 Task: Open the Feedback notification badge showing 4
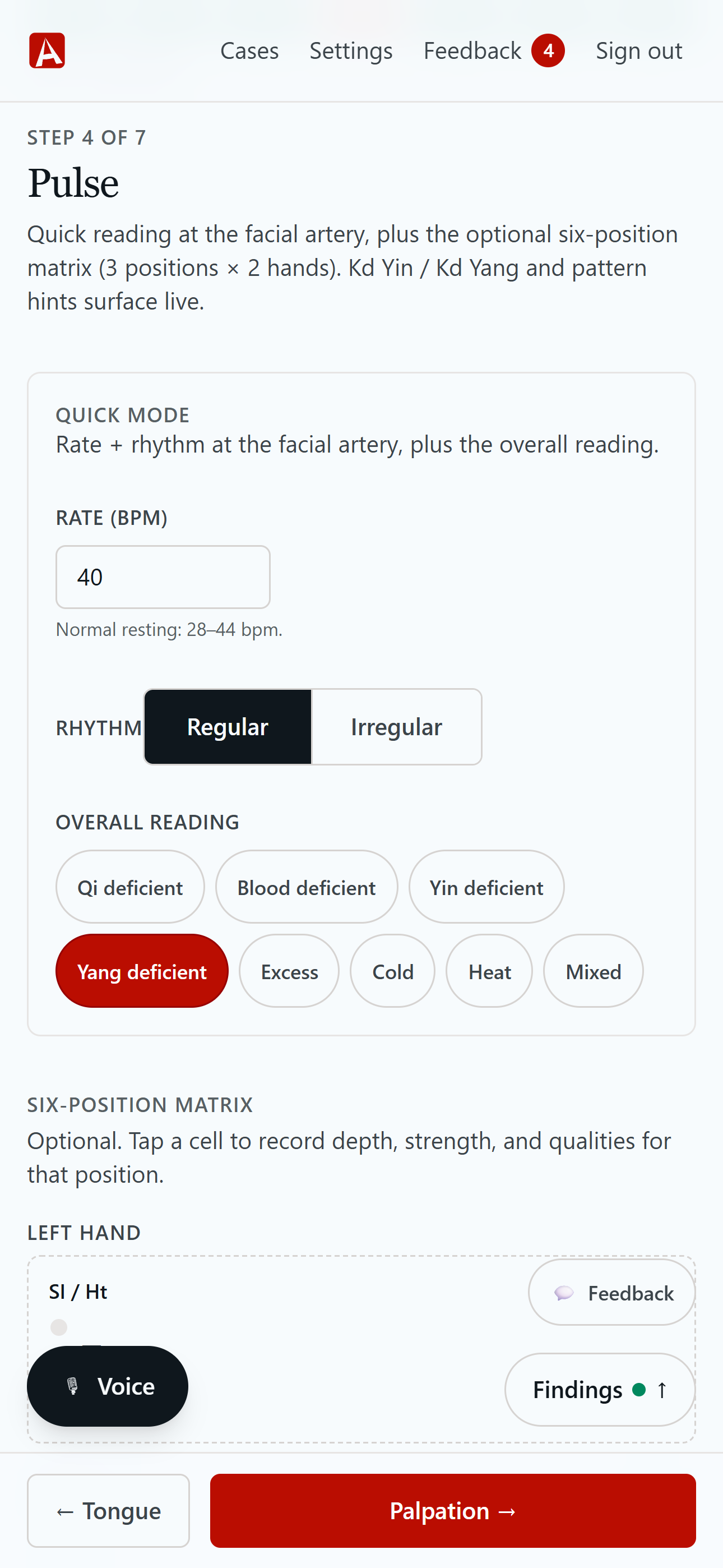(548, 50)
